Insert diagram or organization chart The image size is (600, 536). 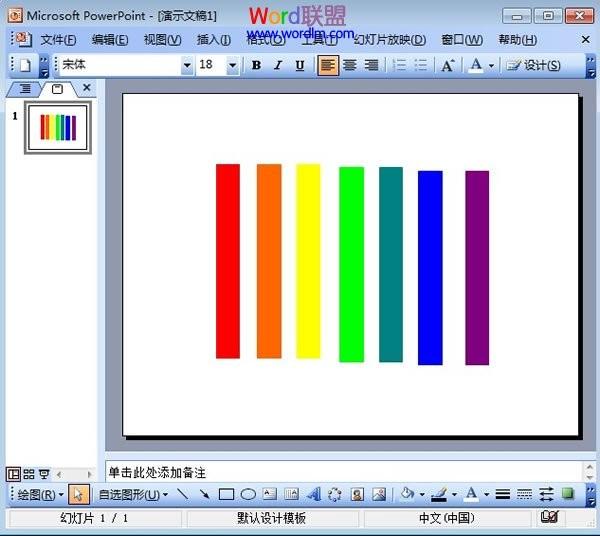coord(335,494)
